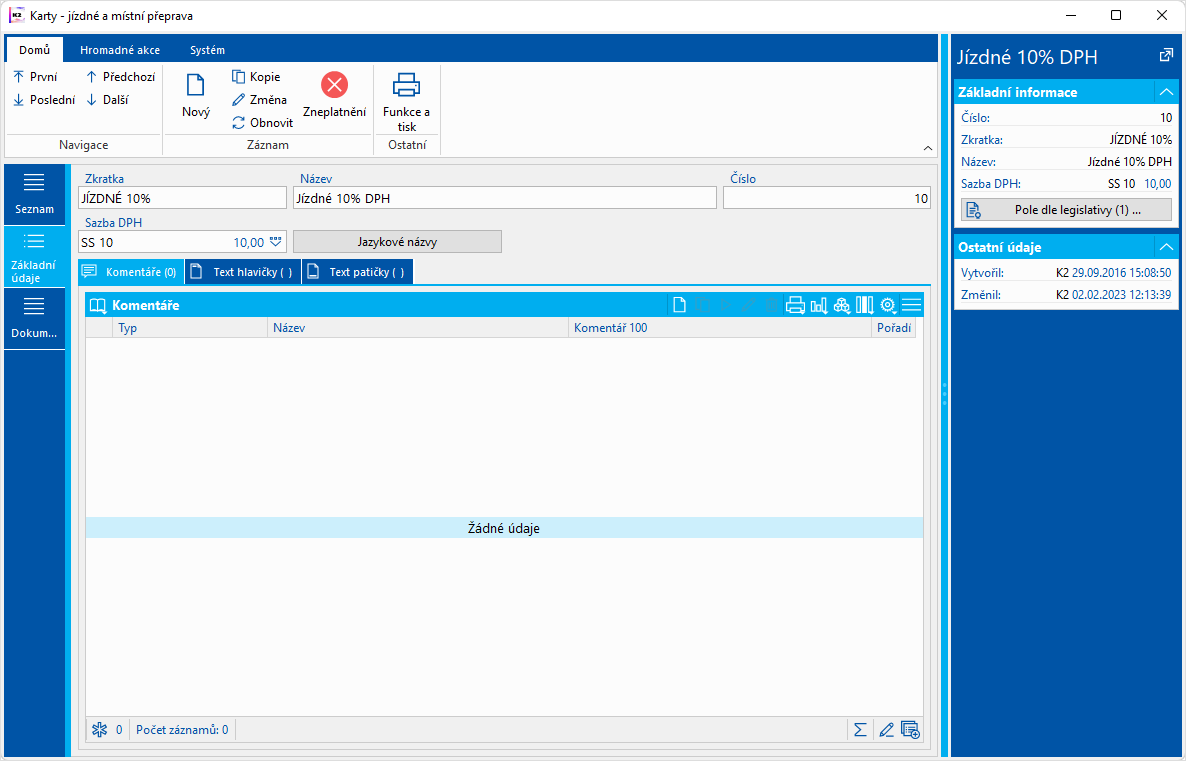
Task: Open the Seznam list view
Action: click(34, 194)
